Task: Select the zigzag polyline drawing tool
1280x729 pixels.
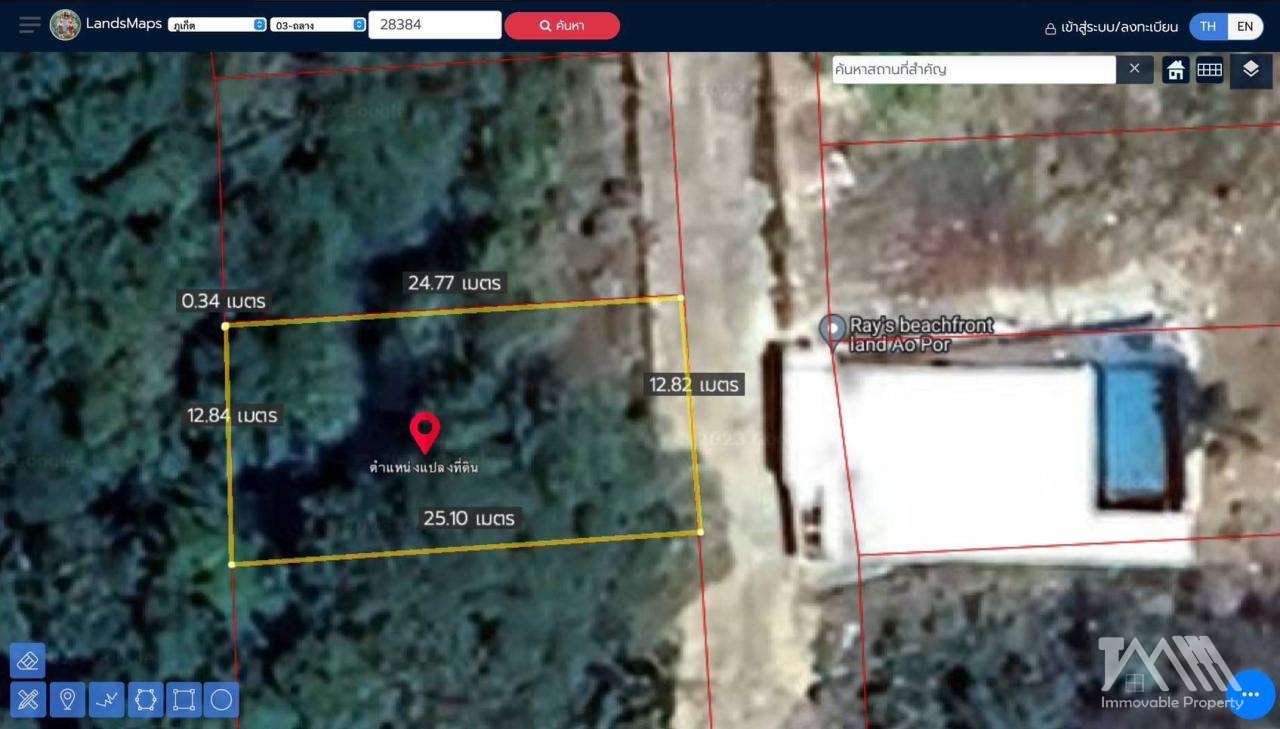Action: pos(106,700)
